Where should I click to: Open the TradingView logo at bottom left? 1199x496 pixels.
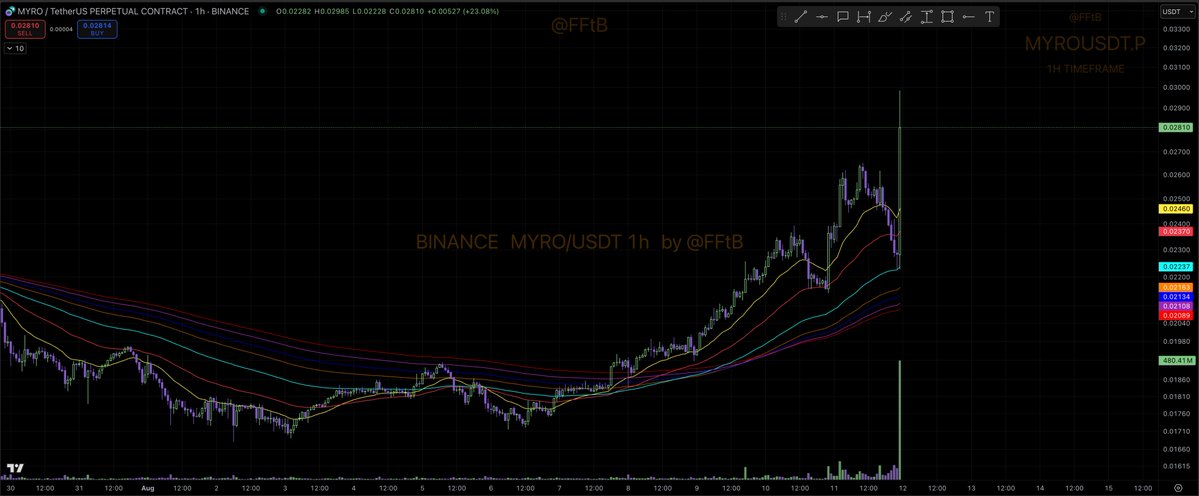tap(14, 468)
